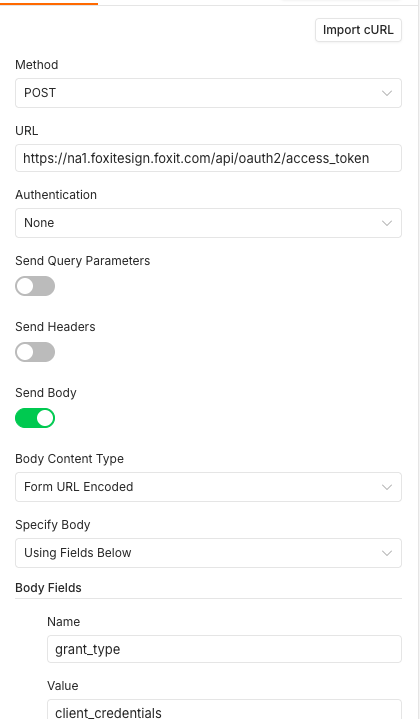
Task: Click the chevron arrow in Authentication field
Action: click(x=387, y=223)
